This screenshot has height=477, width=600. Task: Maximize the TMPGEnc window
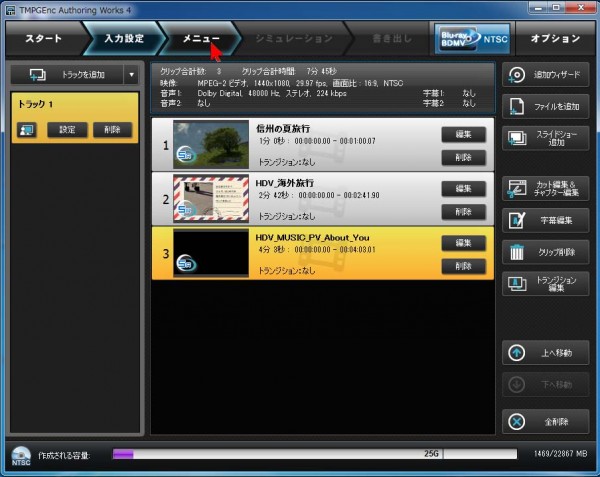[x=556, y=8]
